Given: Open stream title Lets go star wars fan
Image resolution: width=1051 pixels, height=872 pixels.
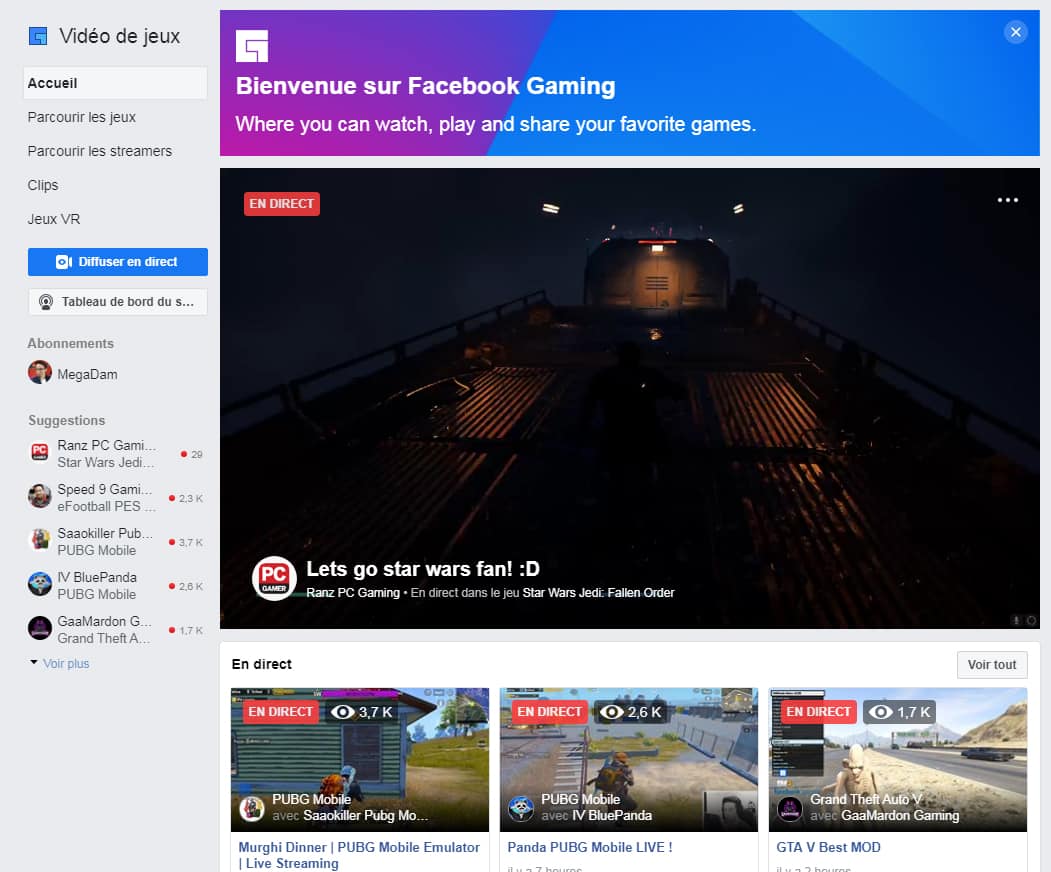Looking at the screenshot, I should coord(423,569).
